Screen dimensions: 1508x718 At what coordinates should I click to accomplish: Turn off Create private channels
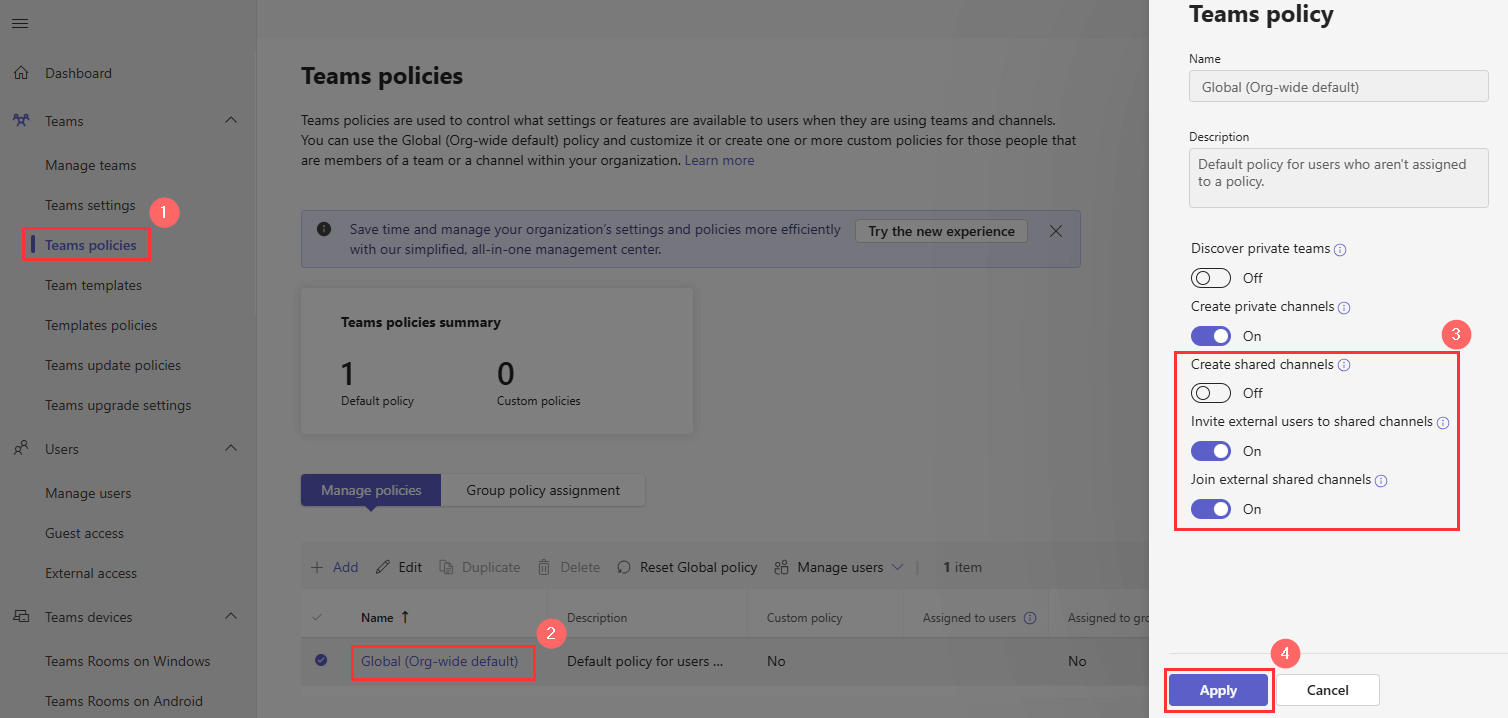point(1211,335)
